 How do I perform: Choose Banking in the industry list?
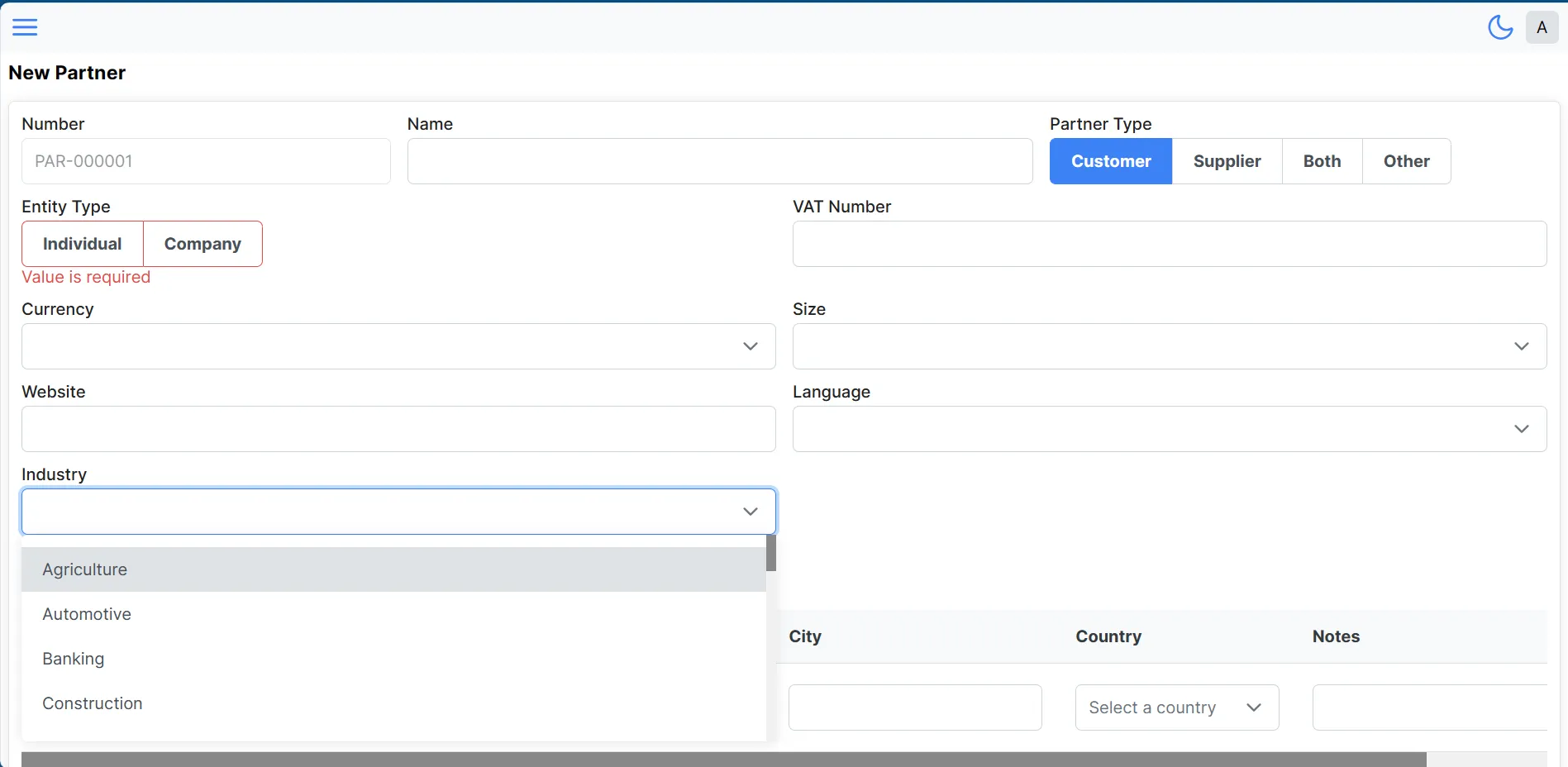[x=74, y=659]
